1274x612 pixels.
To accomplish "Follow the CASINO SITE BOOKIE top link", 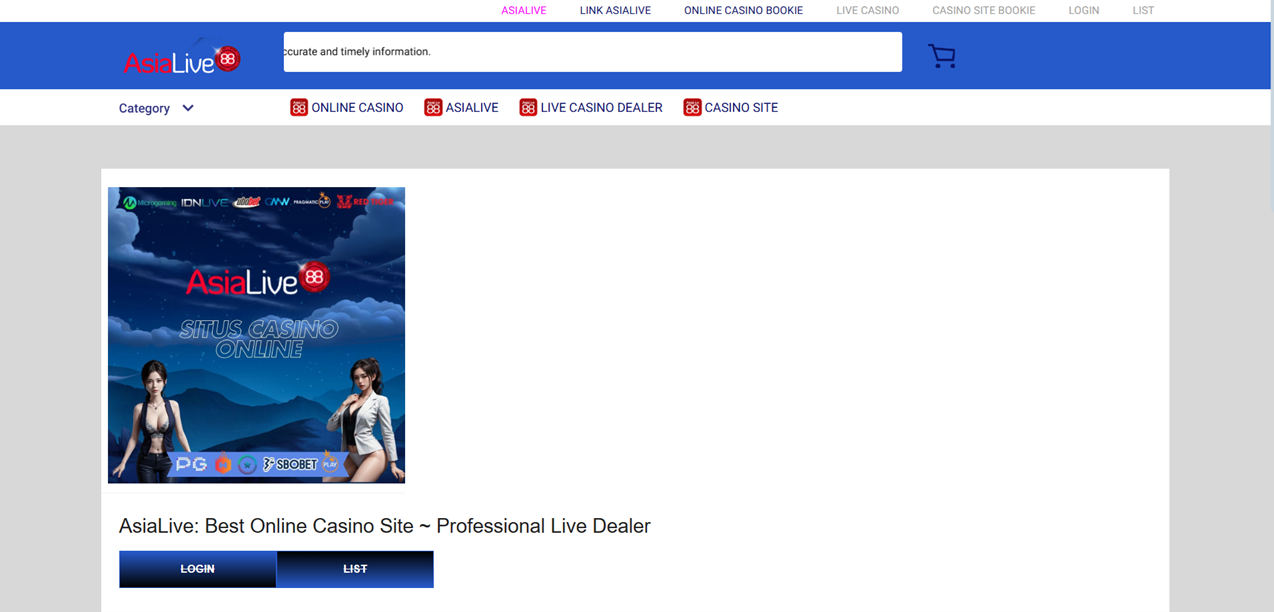I will tap(983, 10).
